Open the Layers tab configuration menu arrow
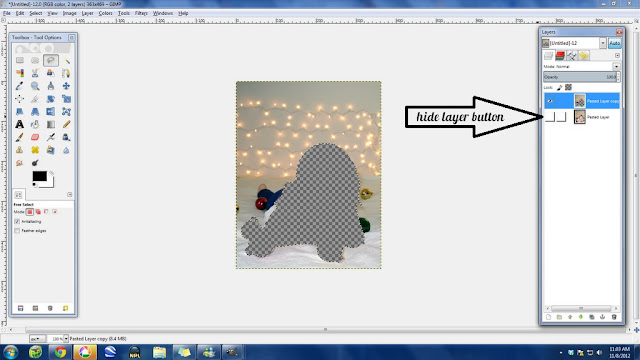Image resolution: width=640 pixels, height=360 pixels. [617, 56]
